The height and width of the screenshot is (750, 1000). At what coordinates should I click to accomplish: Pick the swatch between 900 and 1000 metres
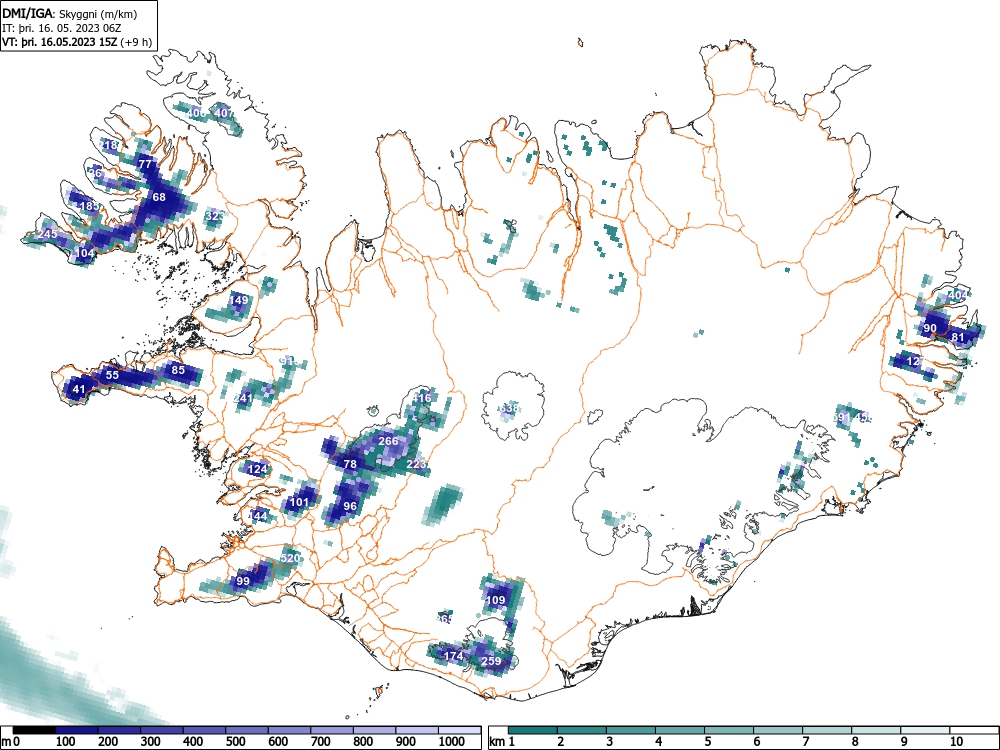[416, 730]
